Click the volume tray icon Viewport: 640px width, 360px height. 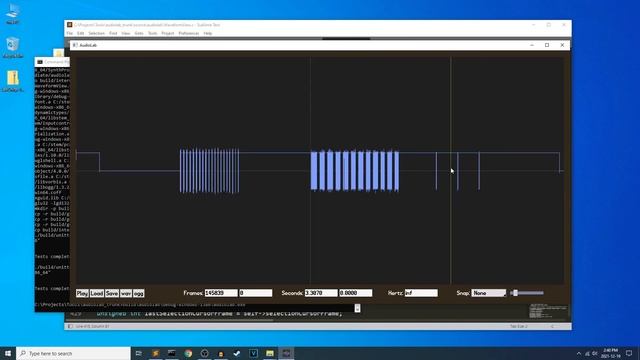click(x=595, y=353)
